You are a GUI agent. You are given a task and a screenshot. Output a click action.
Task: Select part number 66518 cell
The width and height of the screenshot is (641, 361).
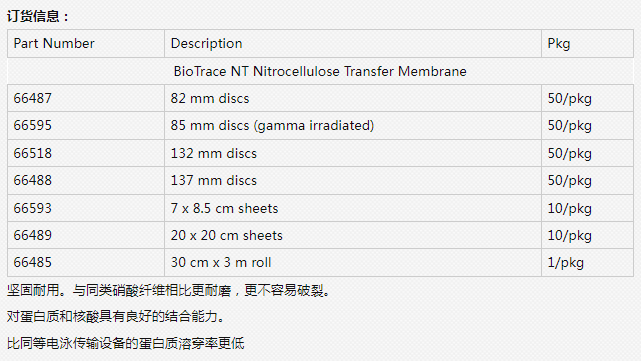click(86, 153)
